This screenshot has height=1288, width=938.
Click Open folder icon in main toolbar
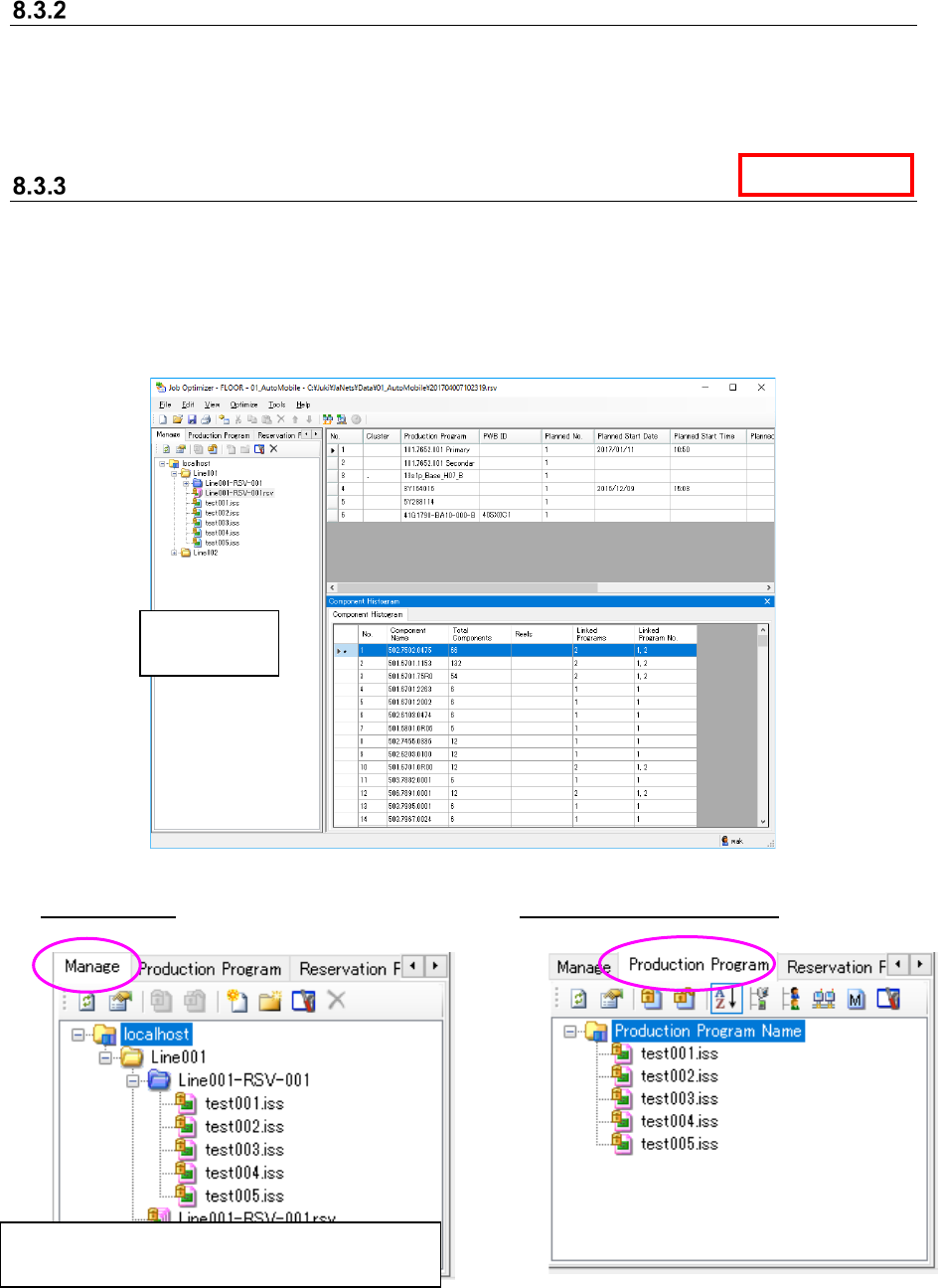pos(177,419)
